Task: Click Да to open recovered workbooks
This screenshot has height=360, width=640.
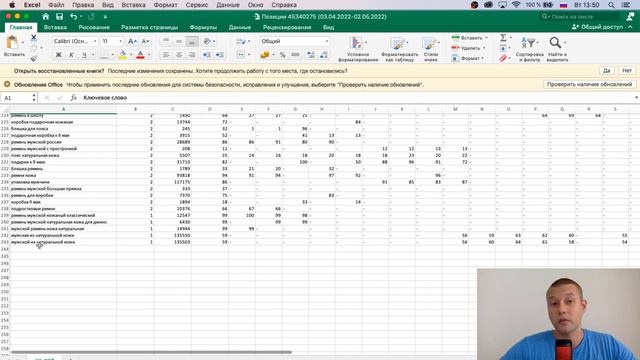Action: pyautogui.click(x=607, y=71)
